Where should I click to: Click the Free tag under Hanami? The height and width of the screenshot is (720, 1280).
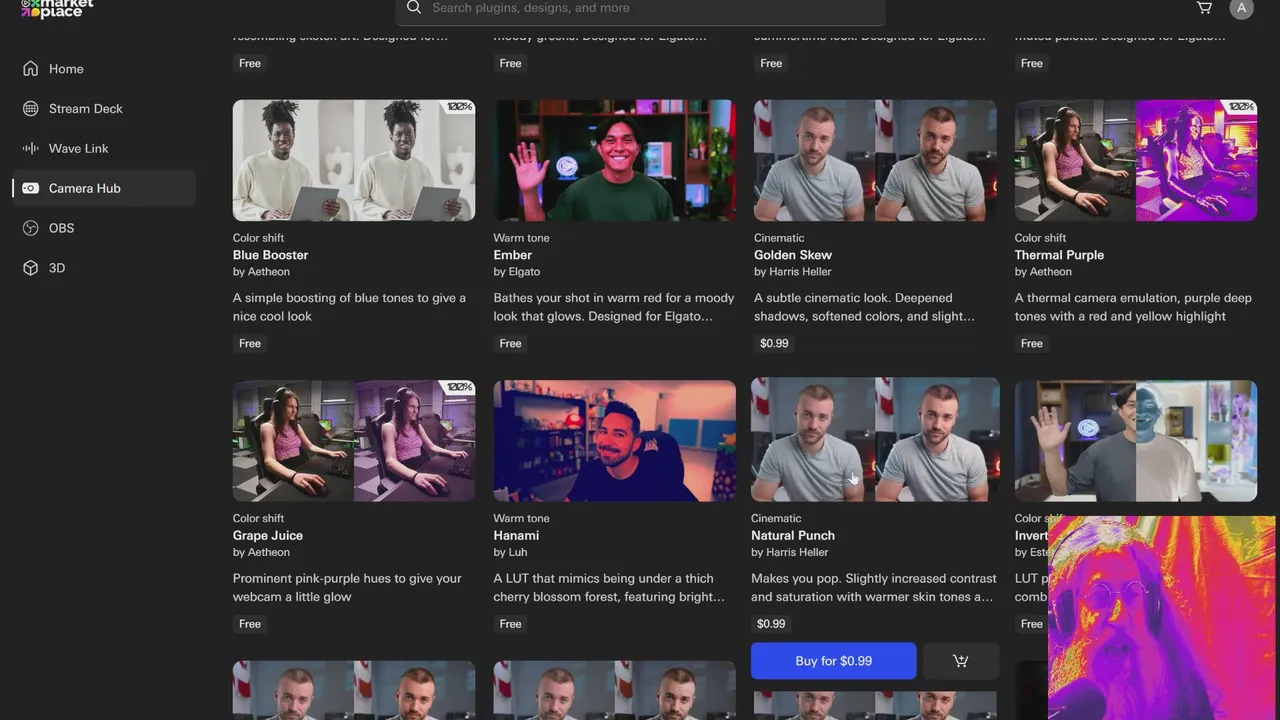pos(510,624)
